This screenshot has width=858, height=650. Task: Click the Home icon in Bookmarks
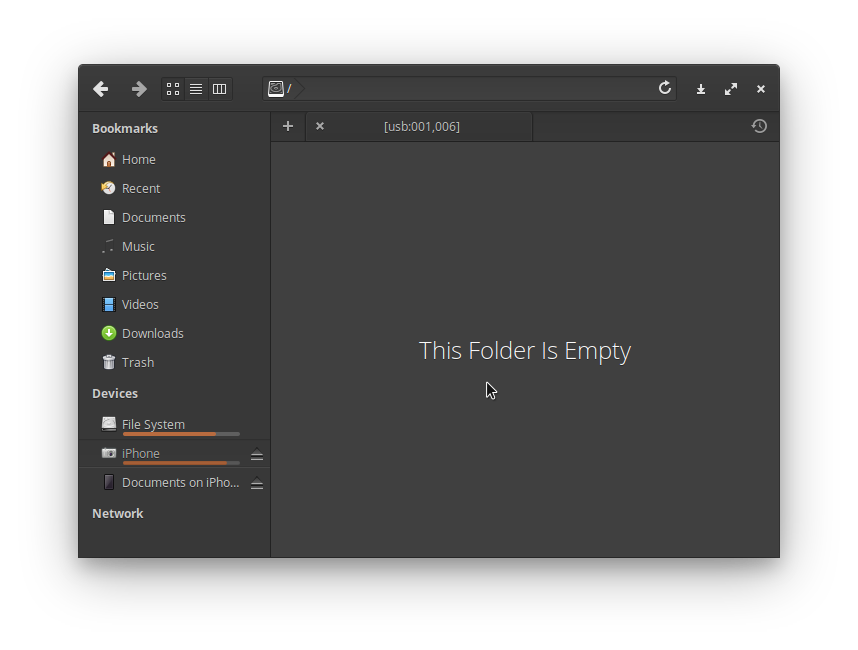coord(109,159)
